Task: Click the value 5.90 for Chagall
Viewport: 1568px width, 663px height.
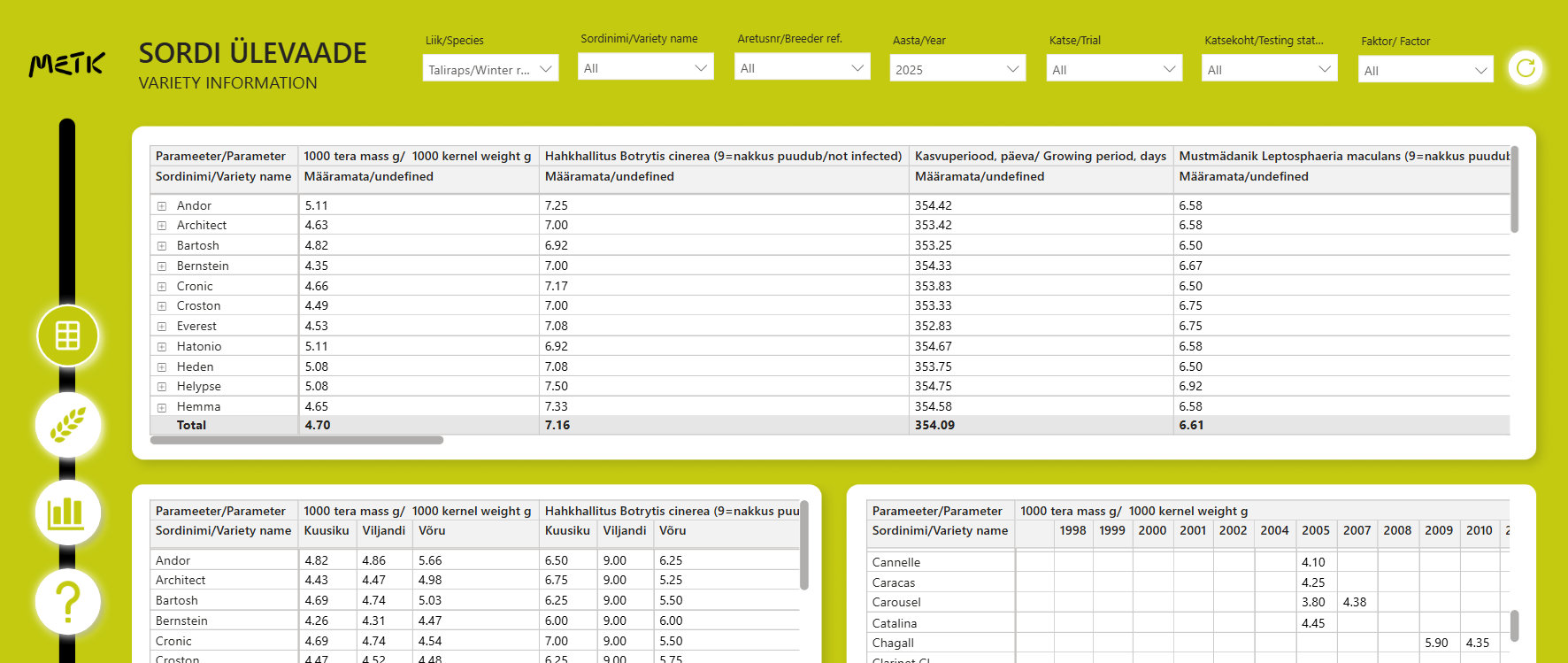Action: [x=1436, y=643]
